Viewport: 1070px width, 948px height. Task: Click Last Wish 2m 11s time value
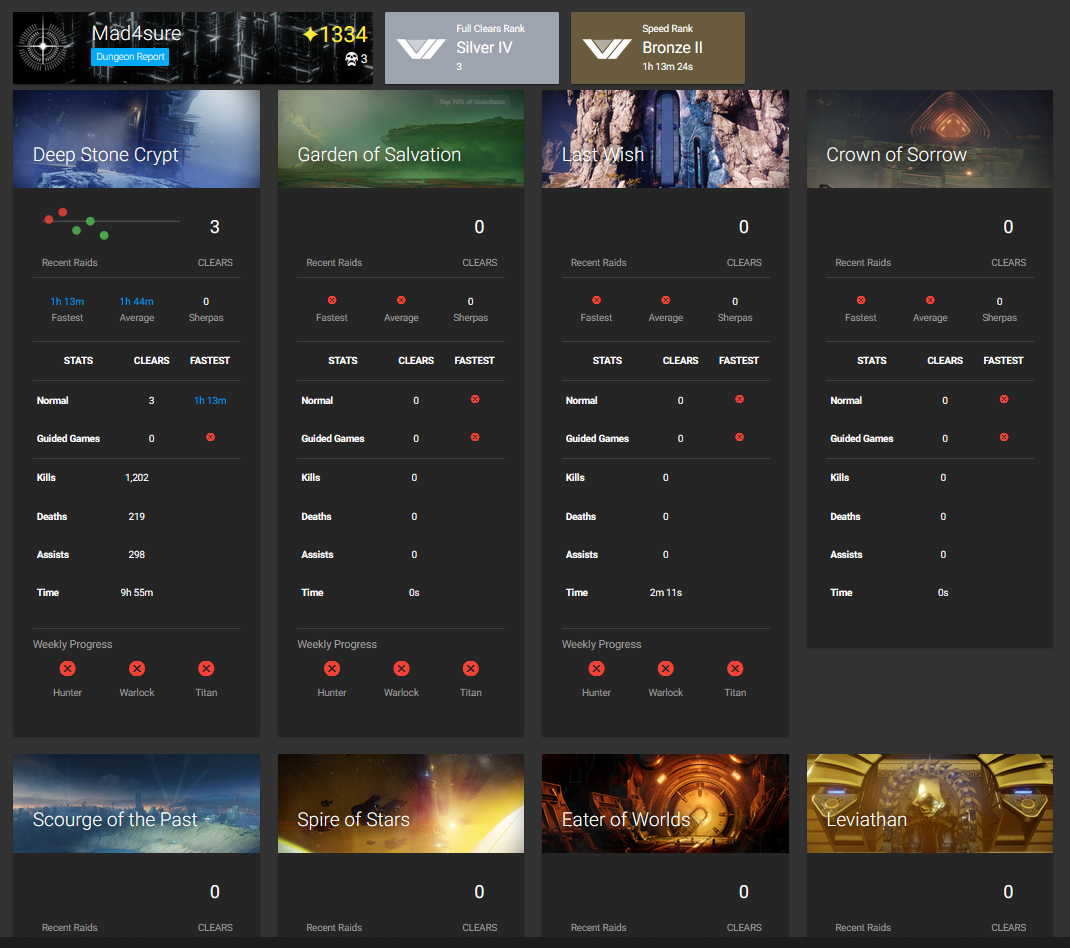(x=665, y=593)
